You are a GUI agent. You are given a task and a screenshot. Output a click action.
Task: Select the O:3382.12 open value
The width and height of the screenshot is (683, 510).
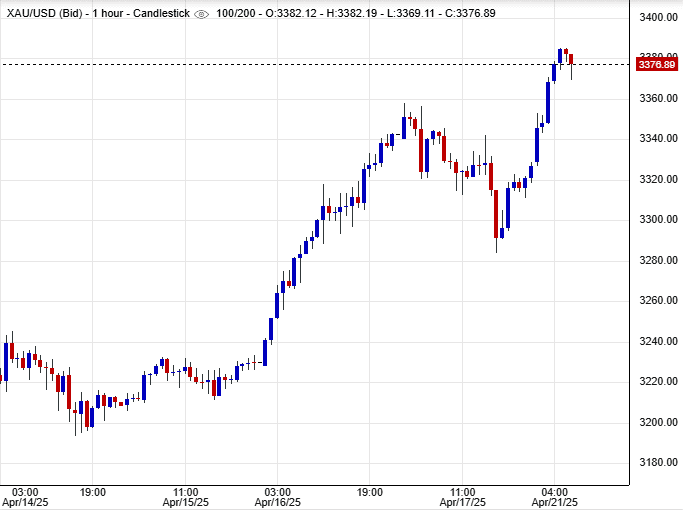point(291,14)
